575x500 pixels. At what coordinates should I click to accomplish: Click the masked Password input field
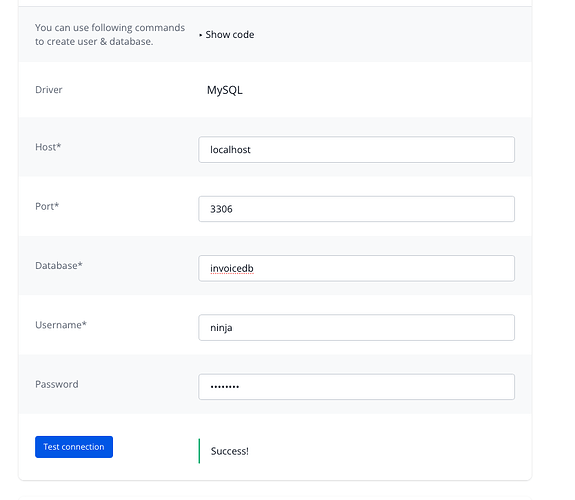click(356, 387)
